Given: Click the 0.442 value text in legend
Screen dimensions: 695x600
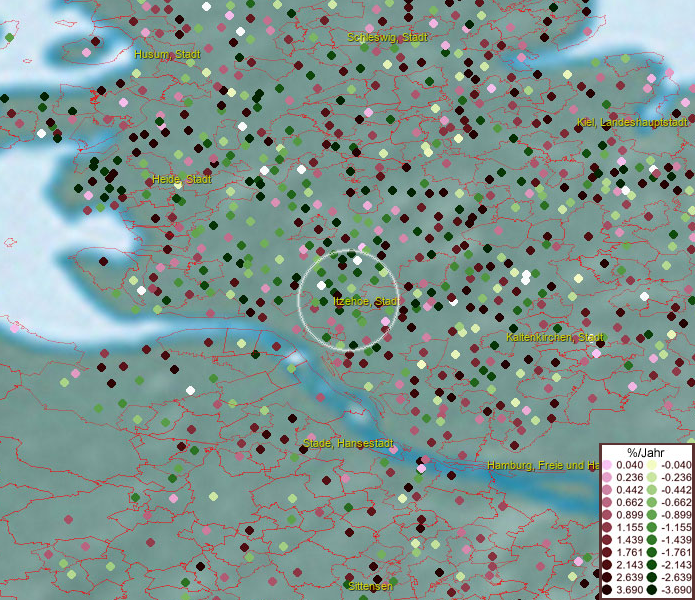Looking at the screenshot, I should [x=629, y=490].
